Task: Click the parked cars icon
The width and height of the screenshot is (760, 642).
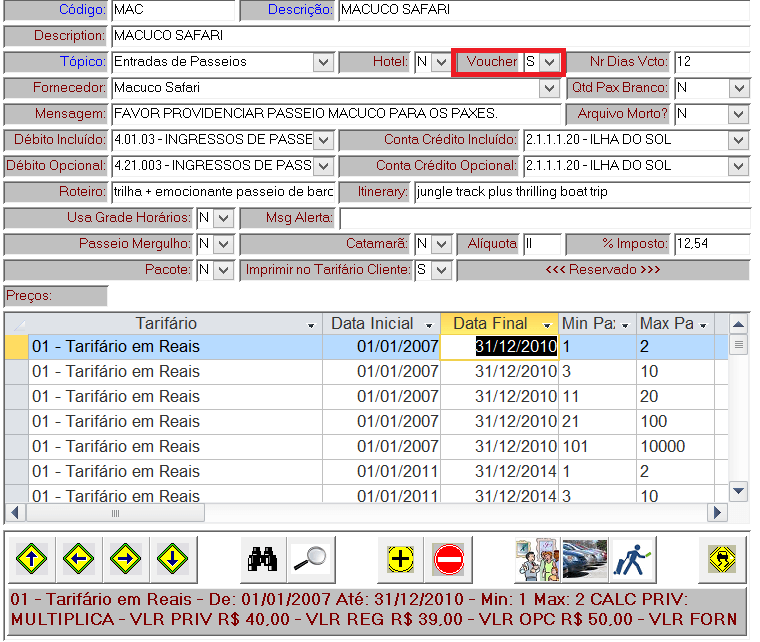Action: pos(582,559)
